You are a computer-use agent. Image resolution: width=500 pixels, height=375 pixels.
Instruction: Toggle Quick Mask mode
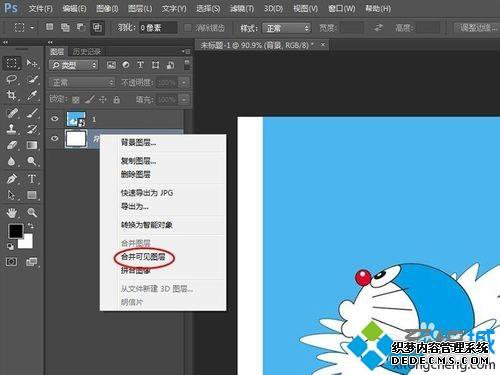(x=11, y=262)
